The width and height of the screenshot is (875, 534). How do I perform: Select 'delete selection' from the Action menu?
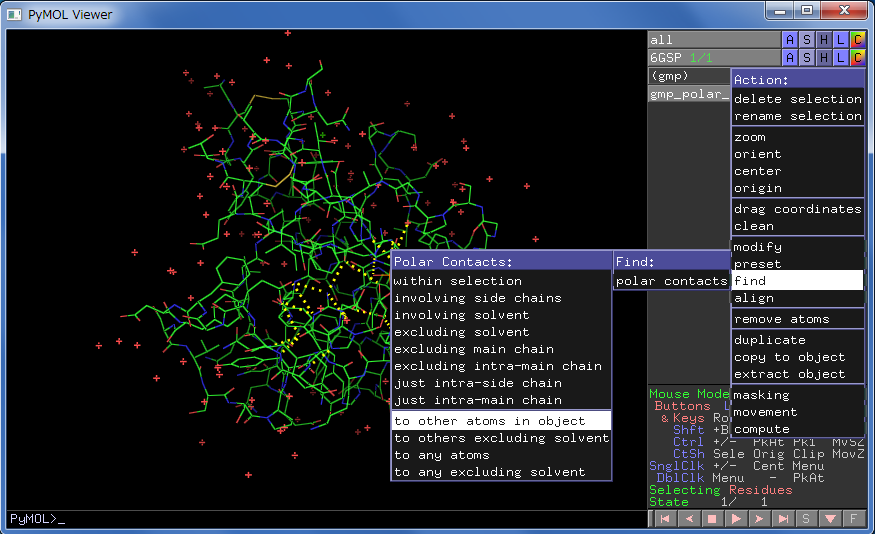[797, 99]
